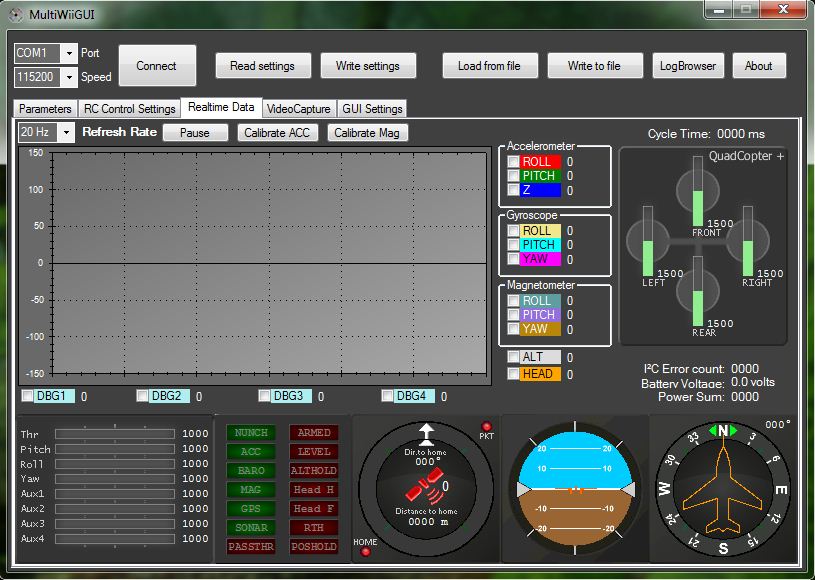
Task: Click the direction-to-home arrow icon
Action: coord(426,434)
